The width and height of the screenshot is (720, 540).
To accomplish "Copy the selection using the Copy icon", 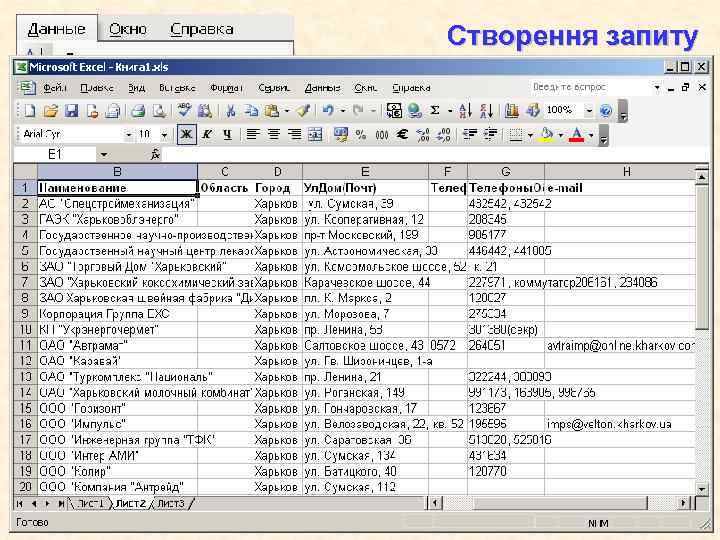I will click(251, 111).
